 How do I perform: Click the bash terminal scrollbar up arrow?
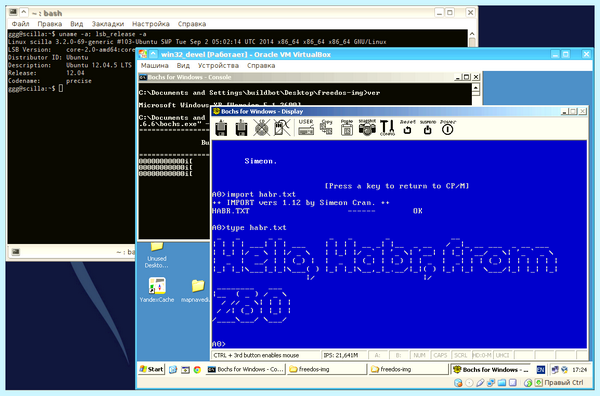472,34
